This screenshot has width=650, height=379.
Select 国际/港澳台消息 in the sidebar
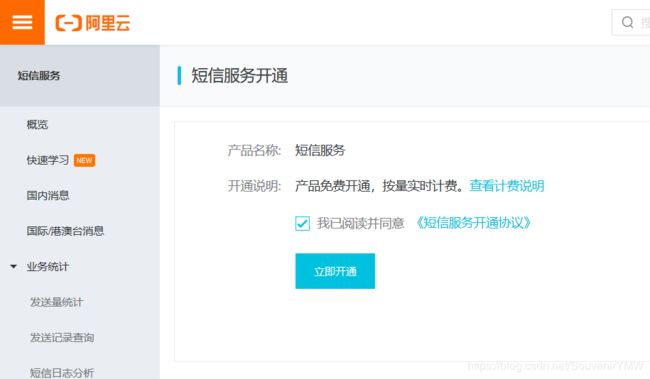[65, 231]
